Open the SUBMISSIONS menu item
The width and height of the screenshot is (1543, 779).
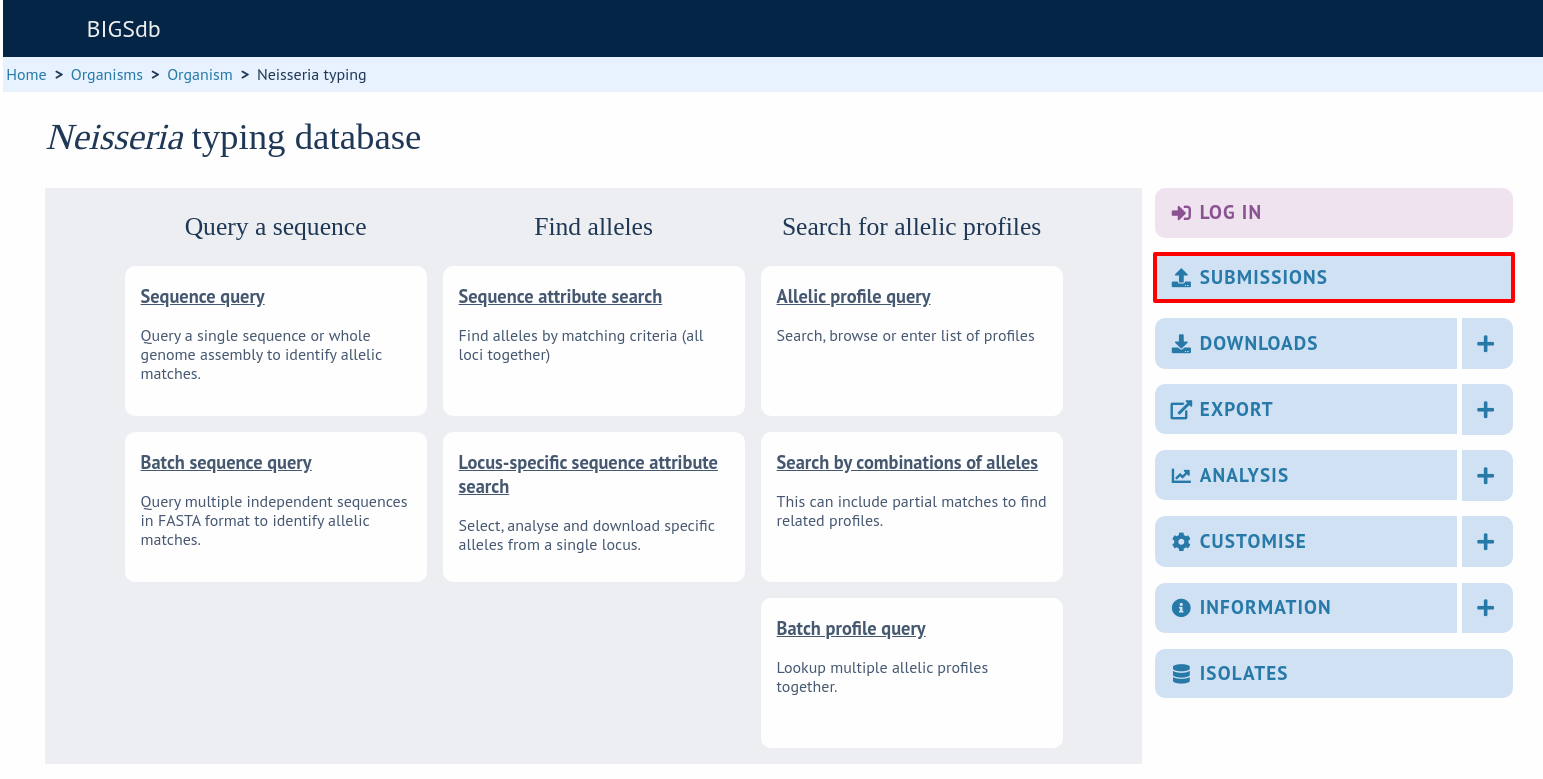pos(1333,278)
